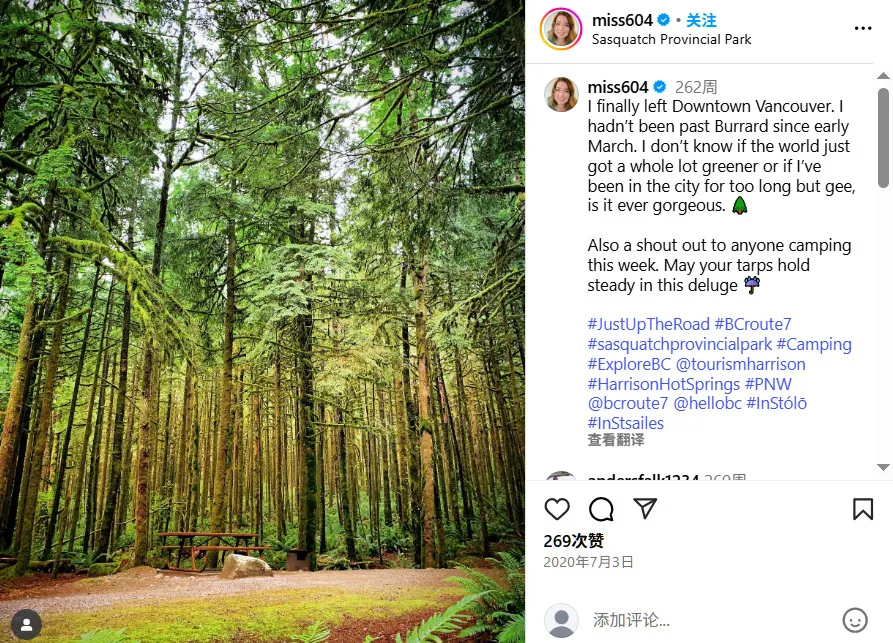Click the 查看翻译 translation link
893x643 pixels.
click(616, 440)
